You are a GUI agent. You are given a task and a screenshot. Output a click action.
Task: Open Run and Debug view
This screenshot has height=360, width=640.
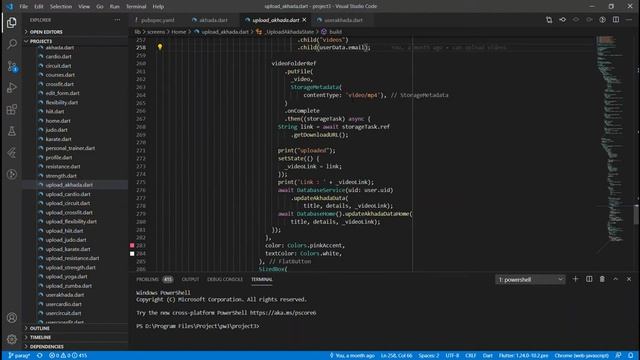[11, 88]
